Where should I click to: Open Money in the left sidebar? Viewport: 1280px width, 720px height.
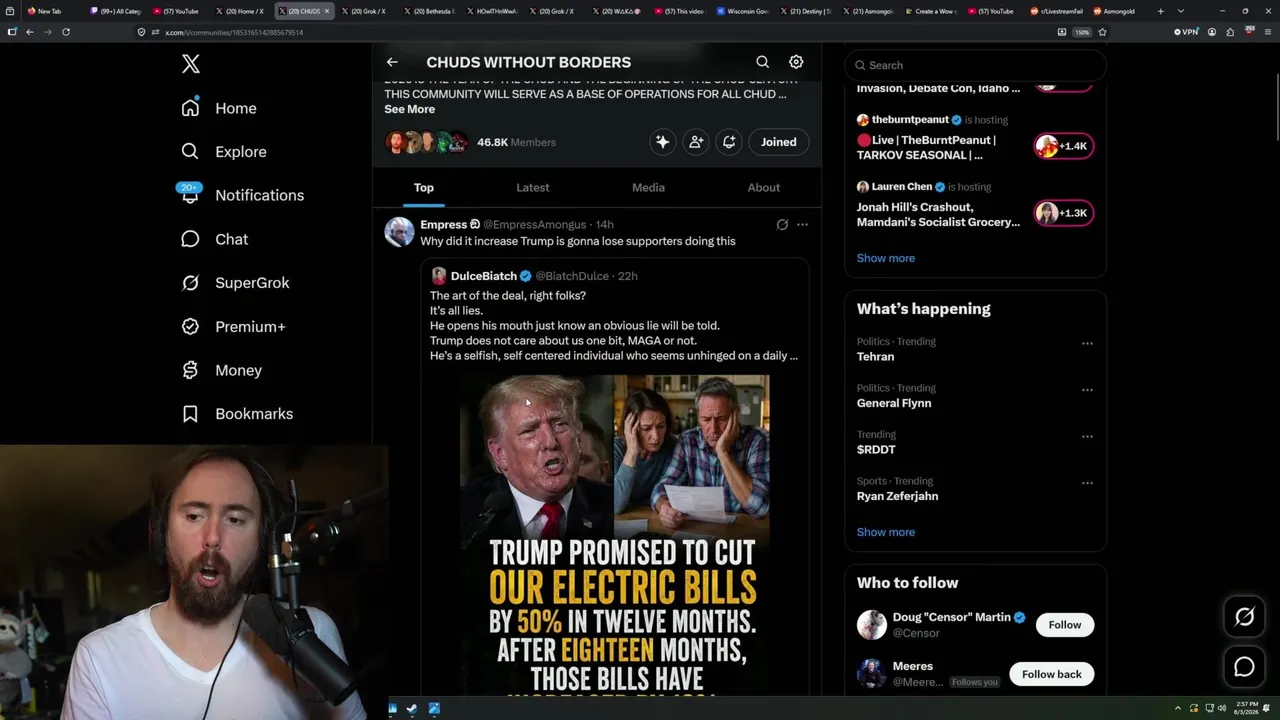(x=222, y=370)
